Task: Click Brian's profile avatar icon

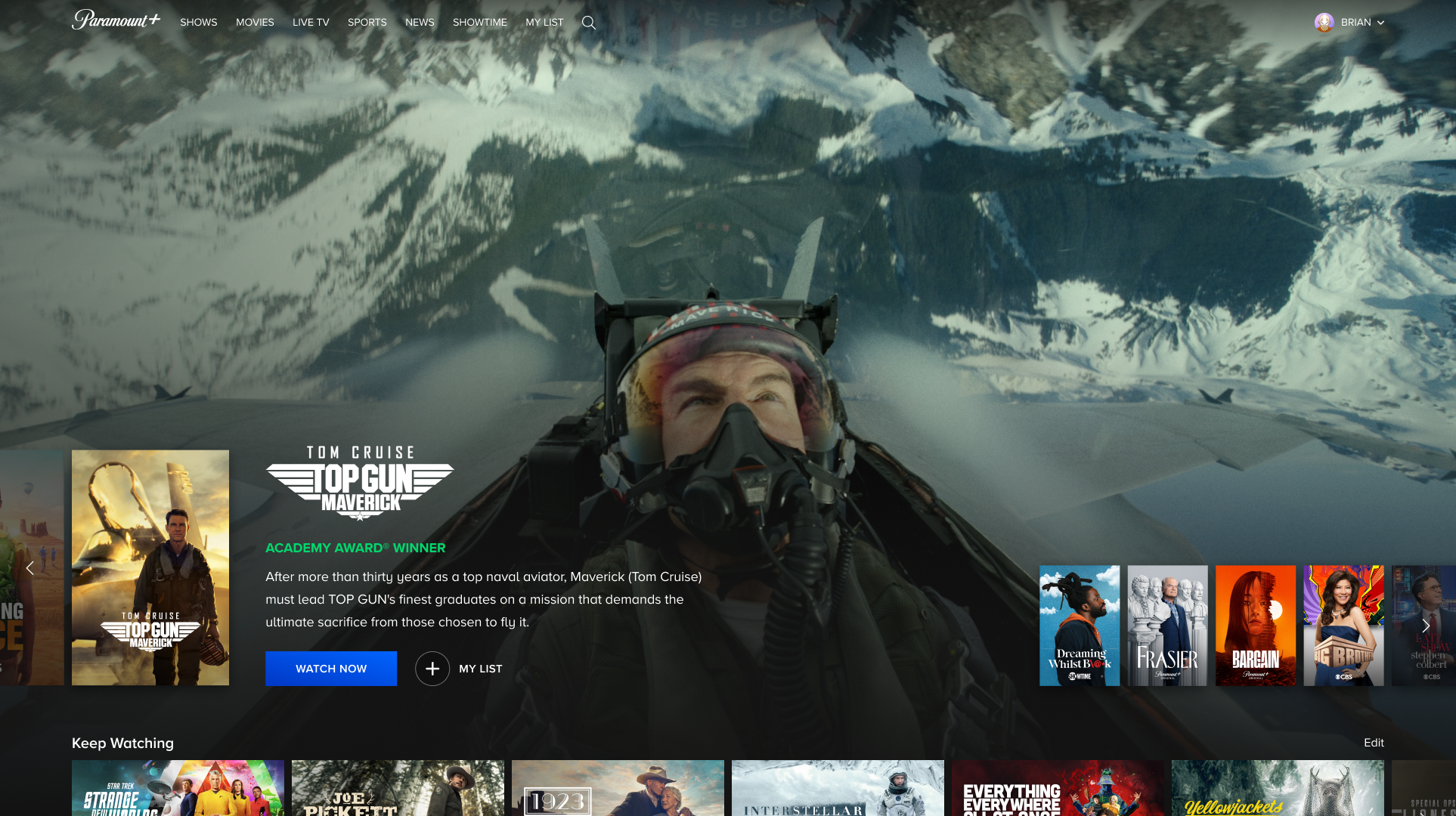Action: [1324, 23]
